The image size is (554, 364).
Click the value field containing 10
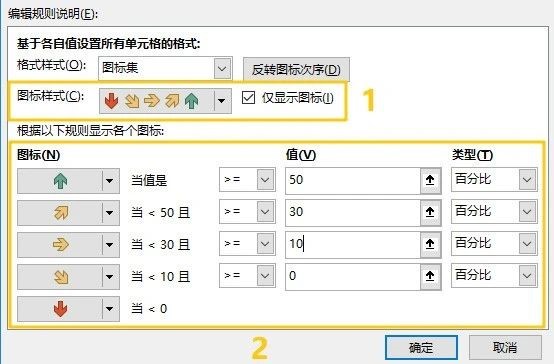coord(353,244)
